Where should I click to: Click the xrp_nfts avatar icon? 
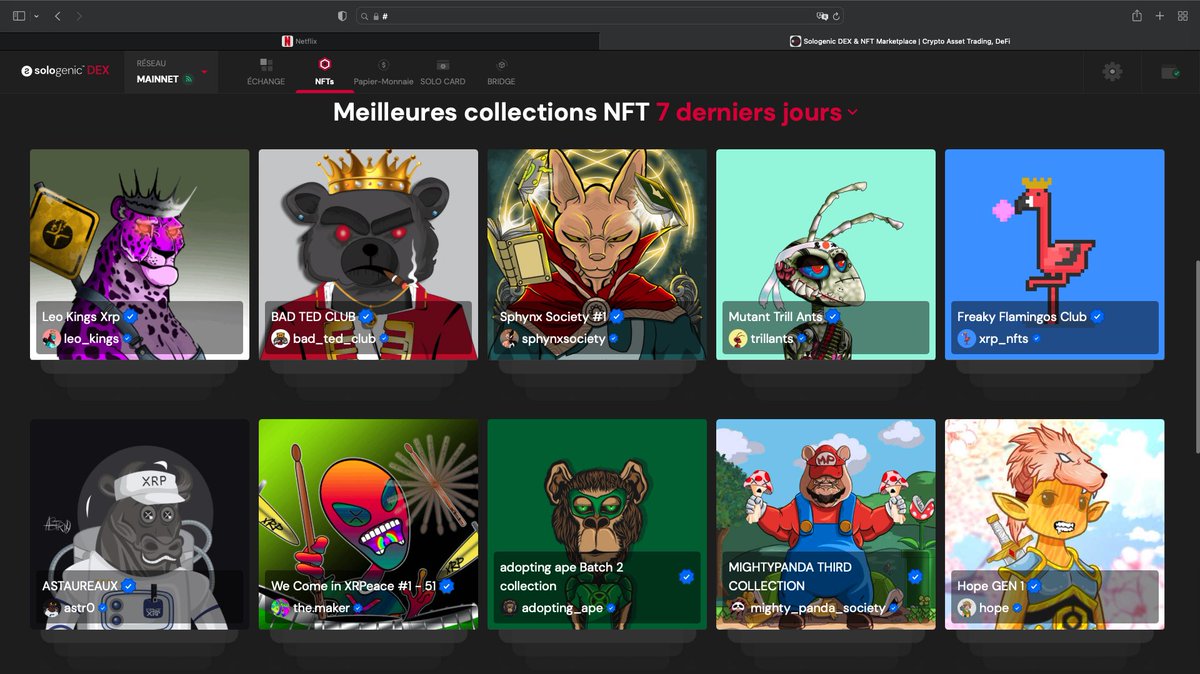pyautogui.click(x=967, y=339)
